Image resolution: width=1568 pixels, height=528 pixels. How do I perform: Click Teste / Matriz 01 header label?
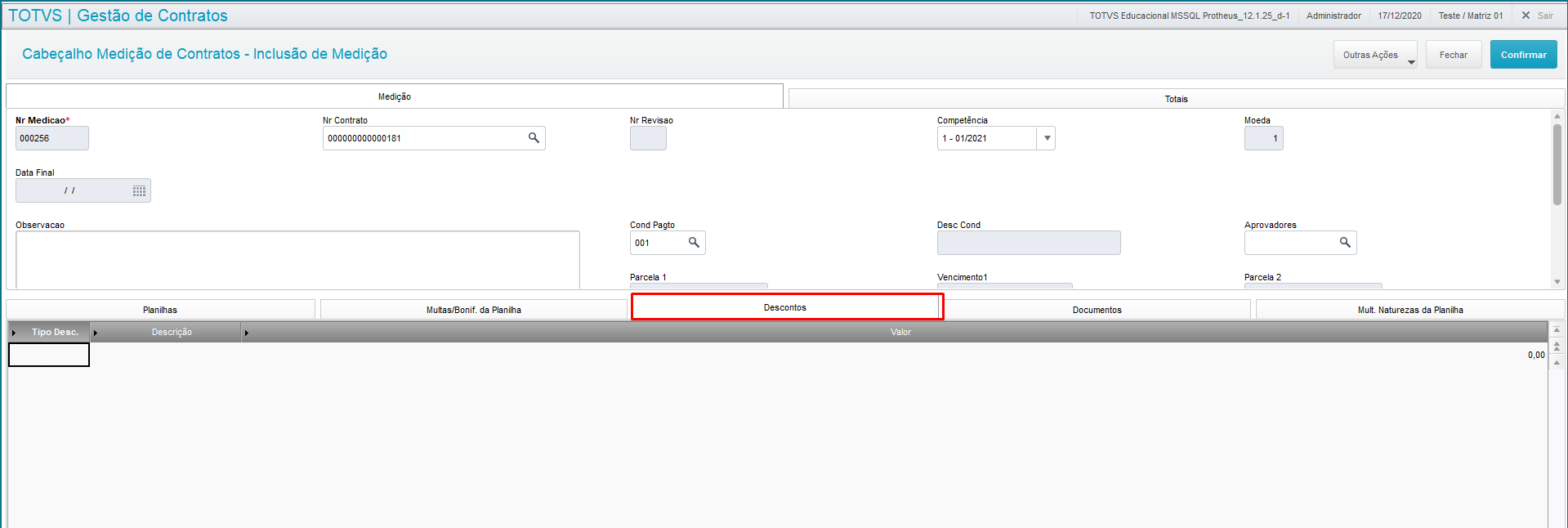point(1471,16)
